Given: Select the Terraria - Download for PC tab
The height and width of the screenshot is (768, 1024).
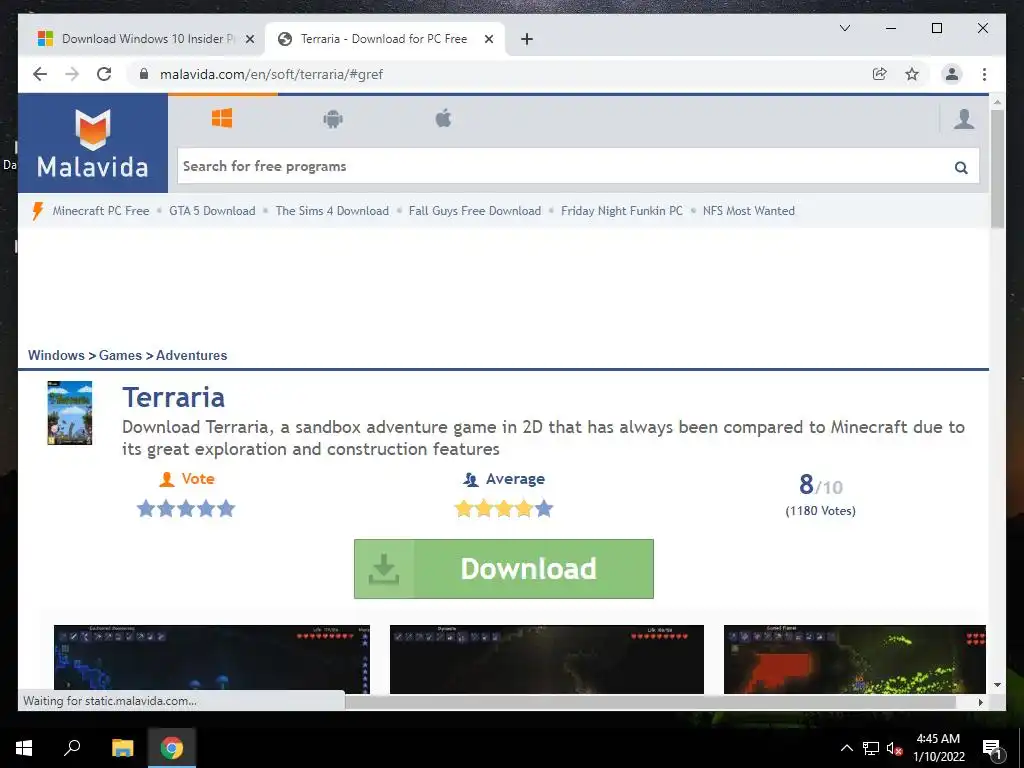Looking at the screenshot, I should 384,39.
